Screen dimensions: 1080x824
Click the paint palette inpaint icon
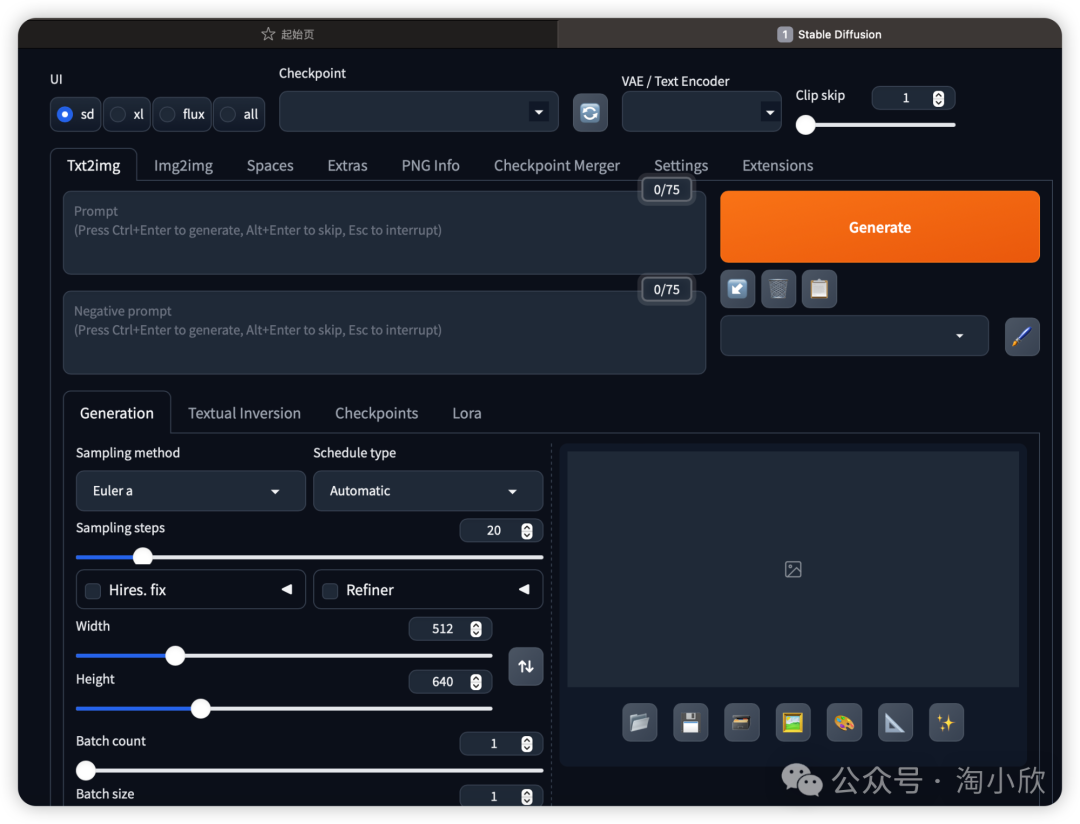point(844,723)
